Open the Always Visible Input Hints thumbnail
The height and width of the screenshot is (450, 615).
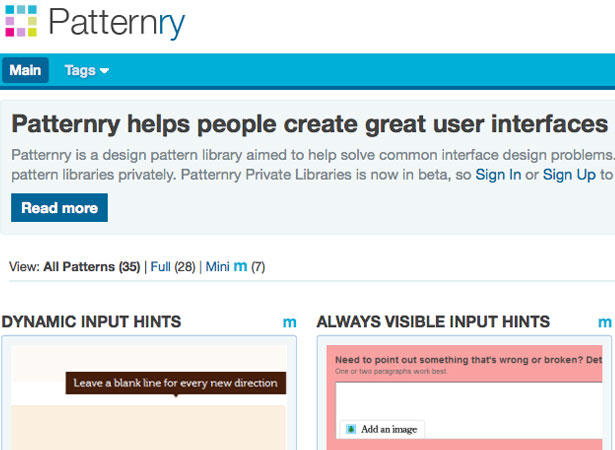464,393
